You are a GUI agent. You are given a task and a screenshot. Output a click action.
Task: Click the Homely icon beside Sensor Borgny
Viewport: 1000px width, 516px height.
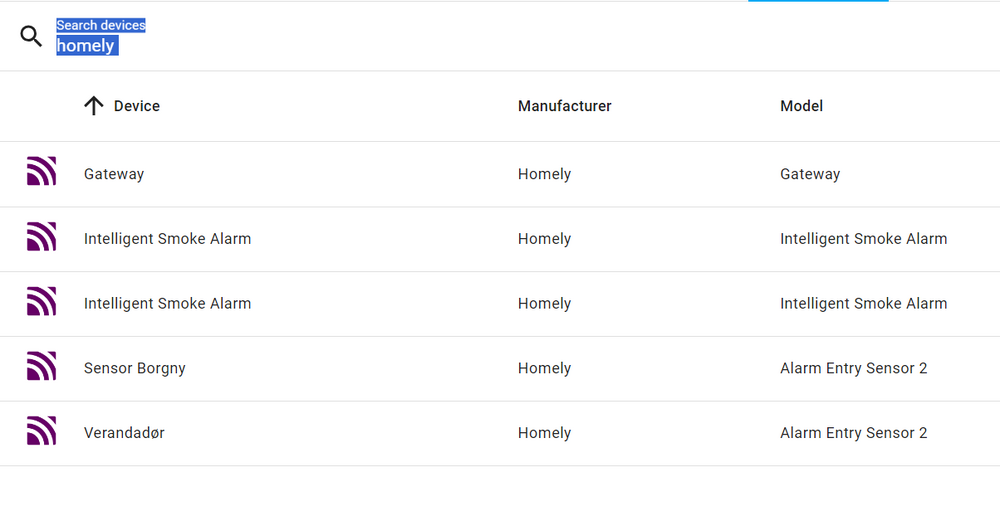pyautogui.click(x=41, y=366)
